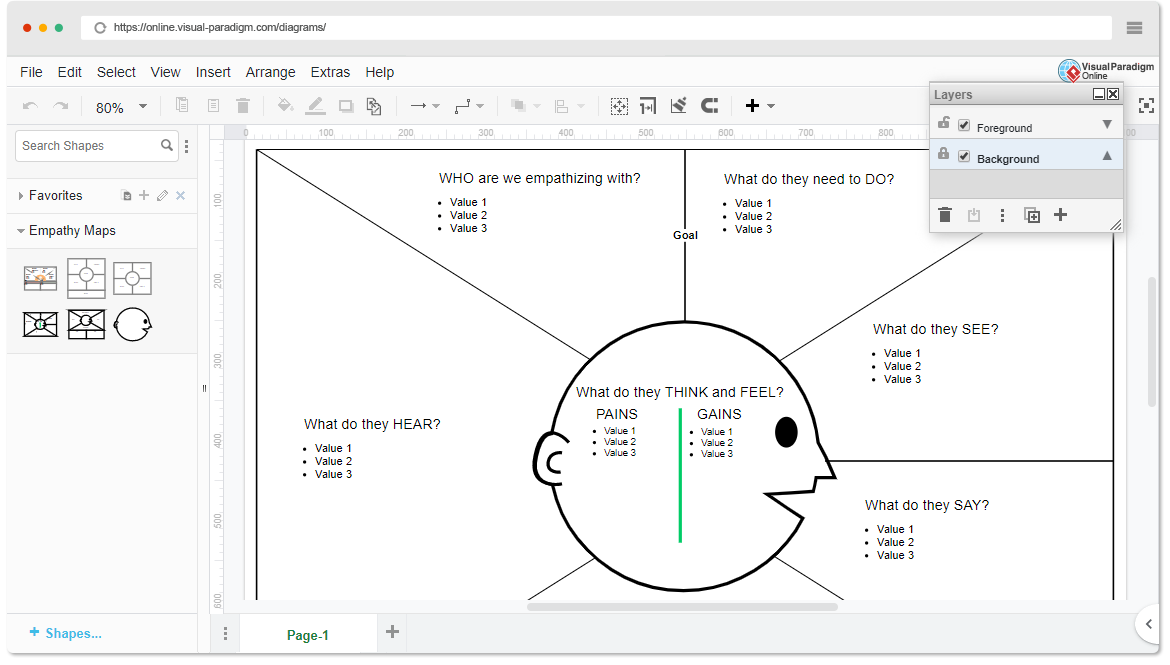Viewport: 1170px width, 665px height.
Task: Open the connection arrow style dropdown
Action: pos(425,106)
